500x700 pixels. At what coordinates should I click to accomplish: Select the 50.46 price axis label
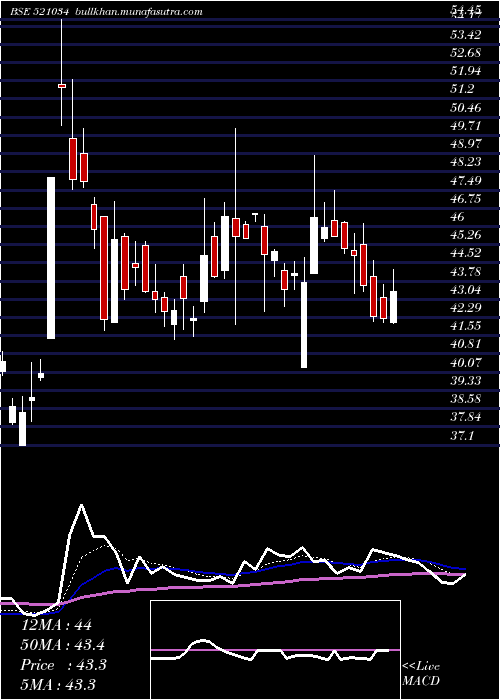pos(465,107)
